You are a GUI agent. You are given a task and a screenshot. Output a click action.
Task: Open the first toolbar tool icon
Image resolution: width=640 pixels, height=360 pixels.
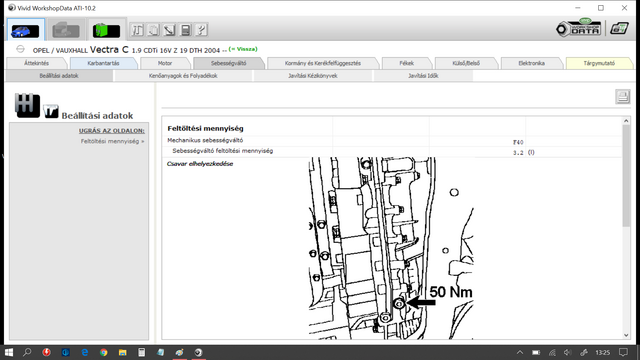[138, 30]
